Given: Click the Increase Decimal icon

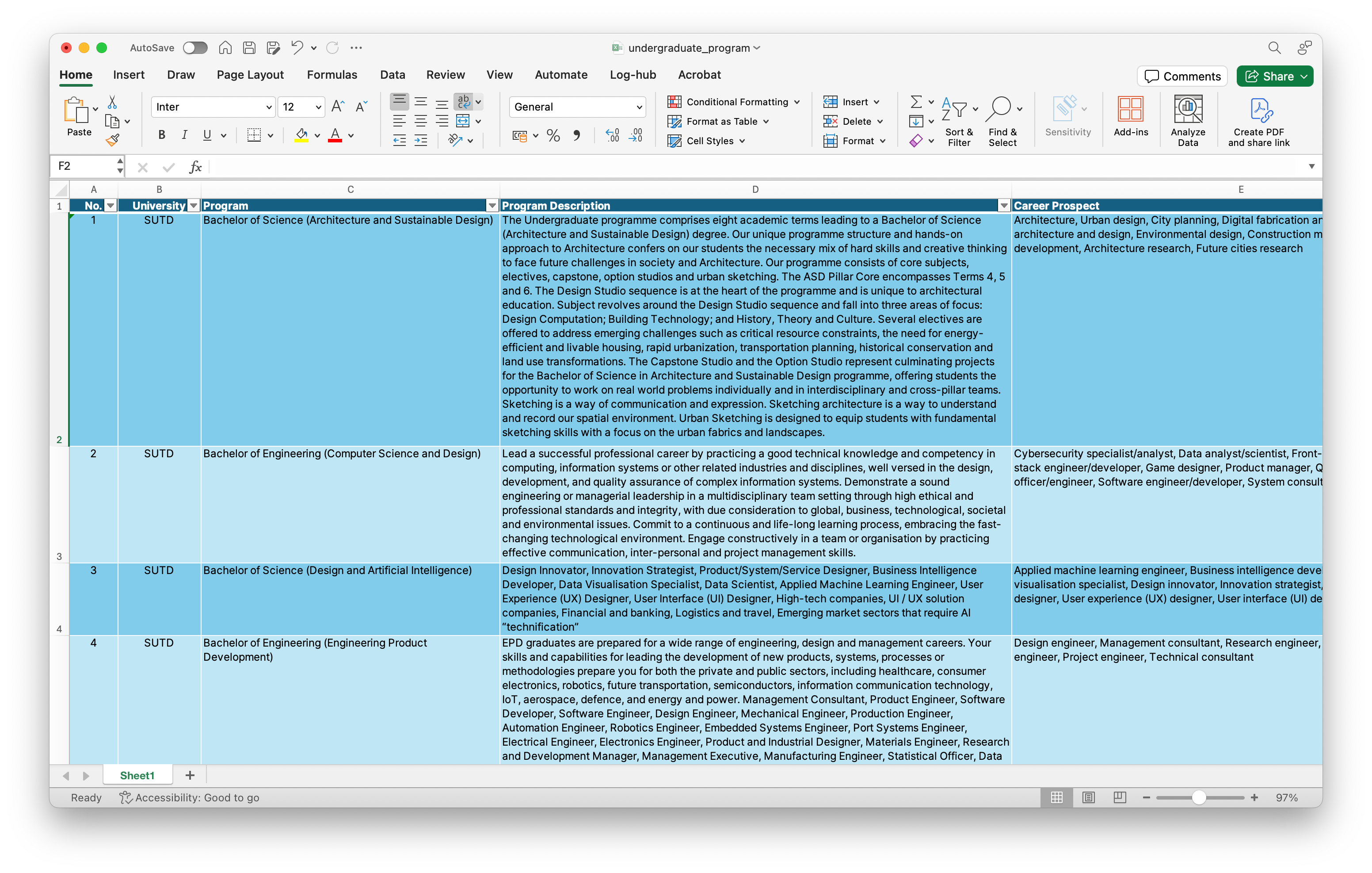Looking at the screenshot, I should point(613,136).
